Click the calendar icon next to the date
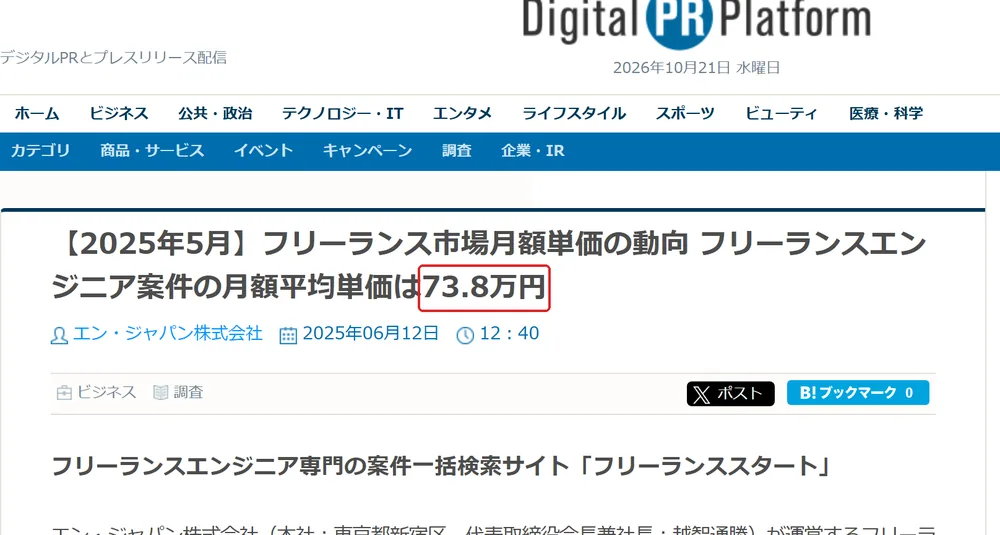This screenshot has height=535, width=1000. (288, 335)
